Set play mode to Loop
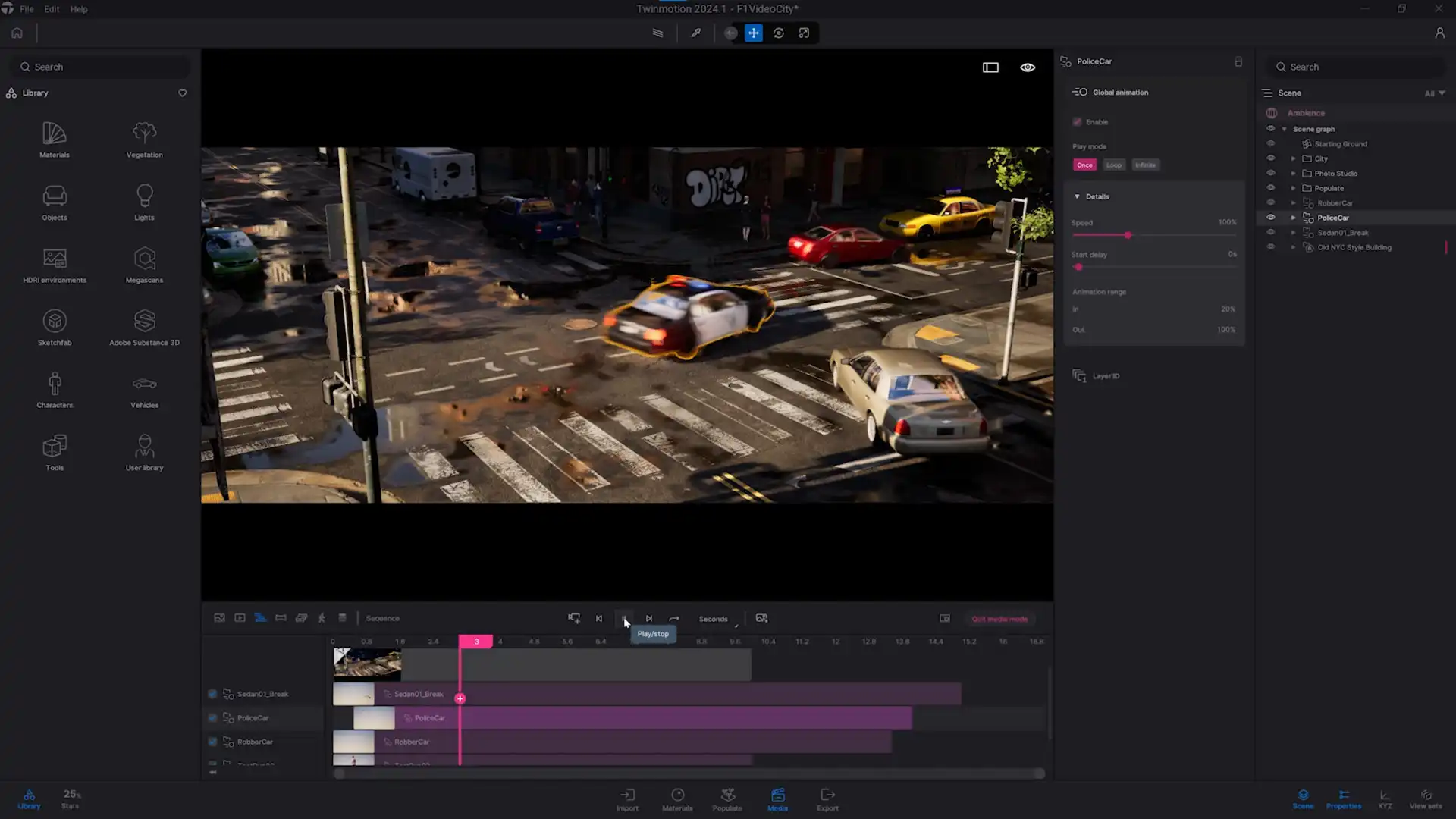This screenshot has width=1456, height=819. pos(1113,165)
